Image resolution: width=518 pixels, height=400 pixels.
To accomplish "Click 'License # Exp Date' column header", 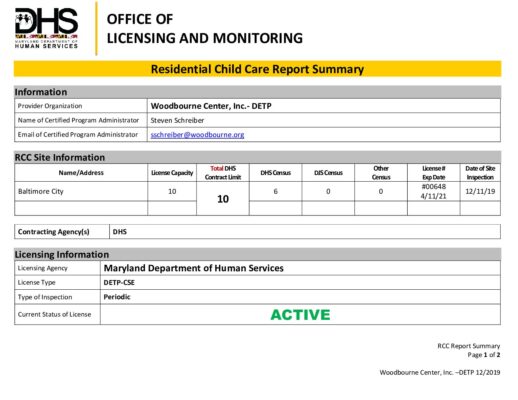I will click(x=434, y=173).
